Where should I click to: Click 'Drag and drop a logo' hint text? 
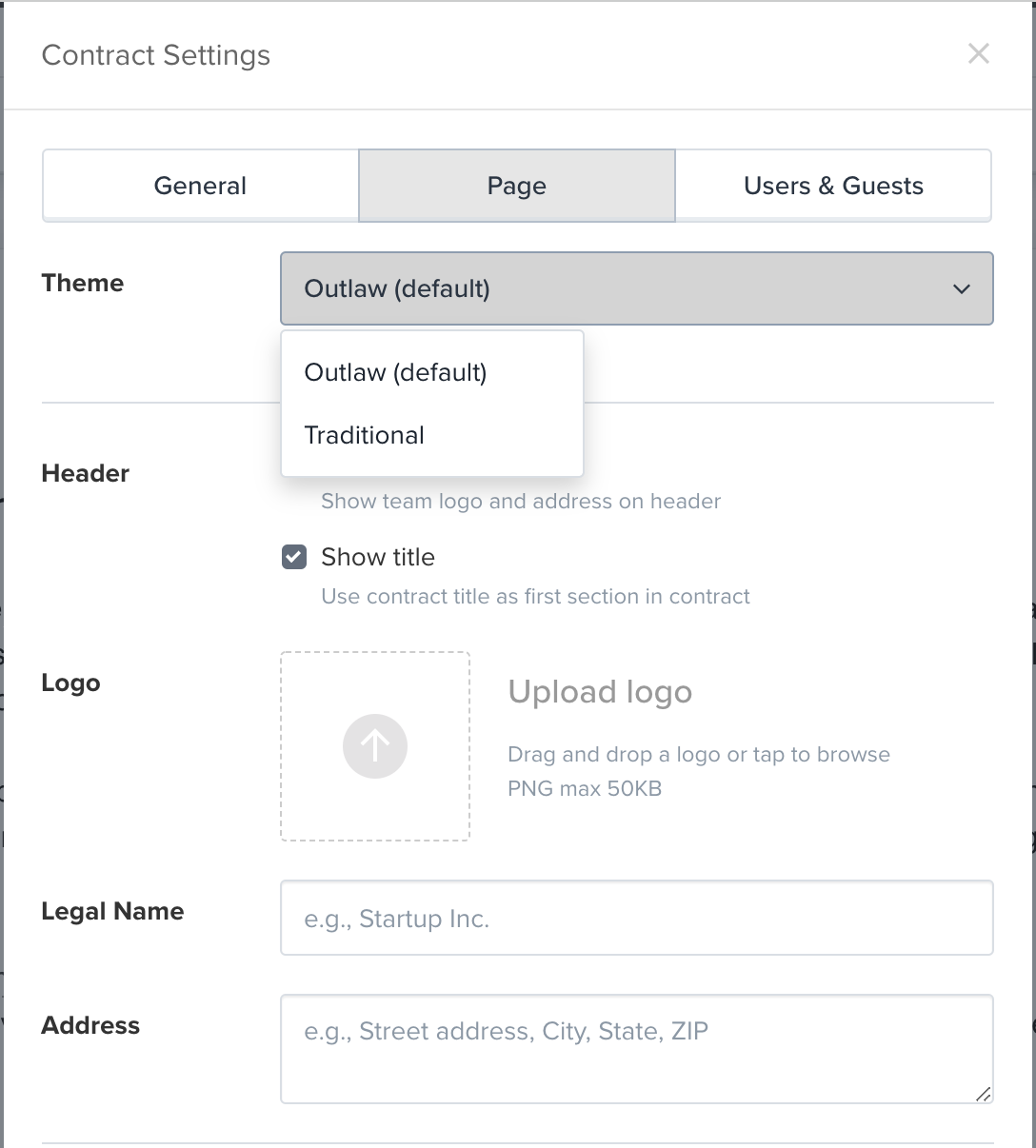pos(699,755)
